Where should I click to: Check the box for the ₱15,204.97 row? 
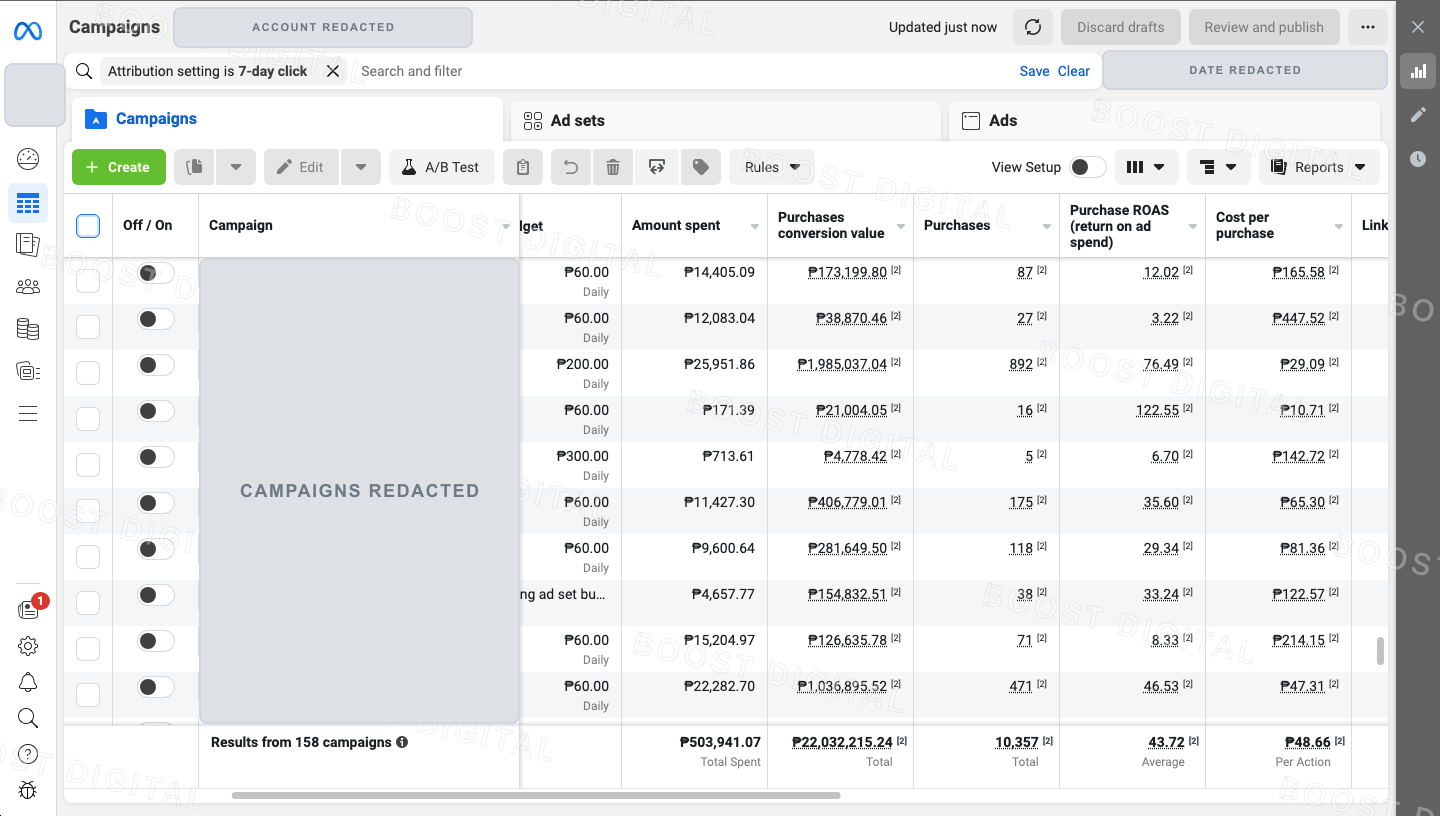[88, 649]
